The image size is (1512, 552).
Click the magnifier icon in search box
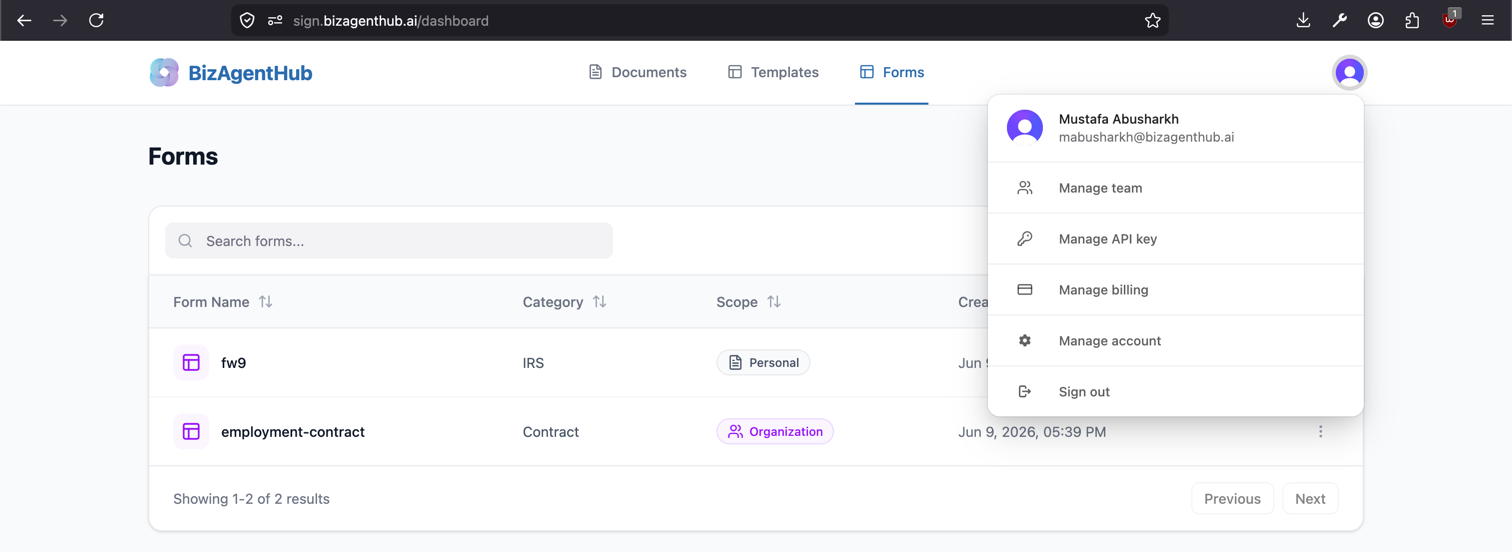185,241
